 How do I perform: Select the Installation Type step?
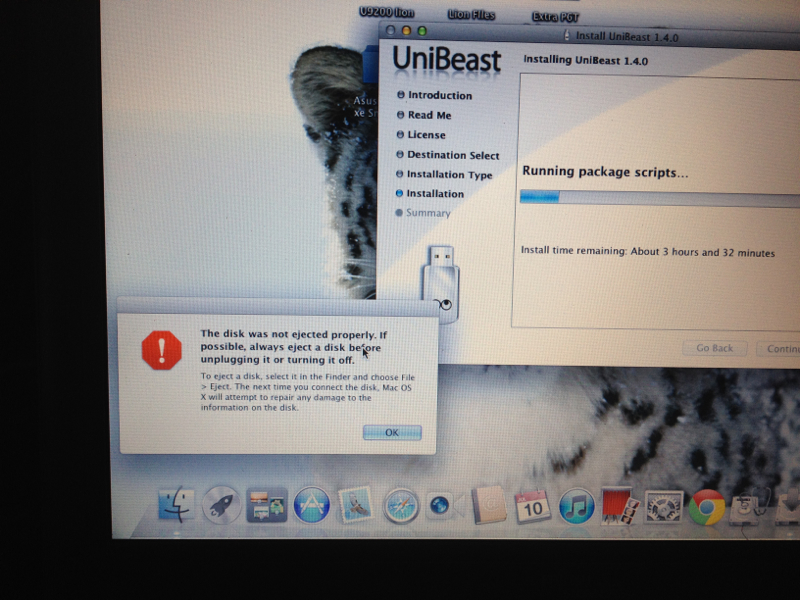(x=444, y=174)
